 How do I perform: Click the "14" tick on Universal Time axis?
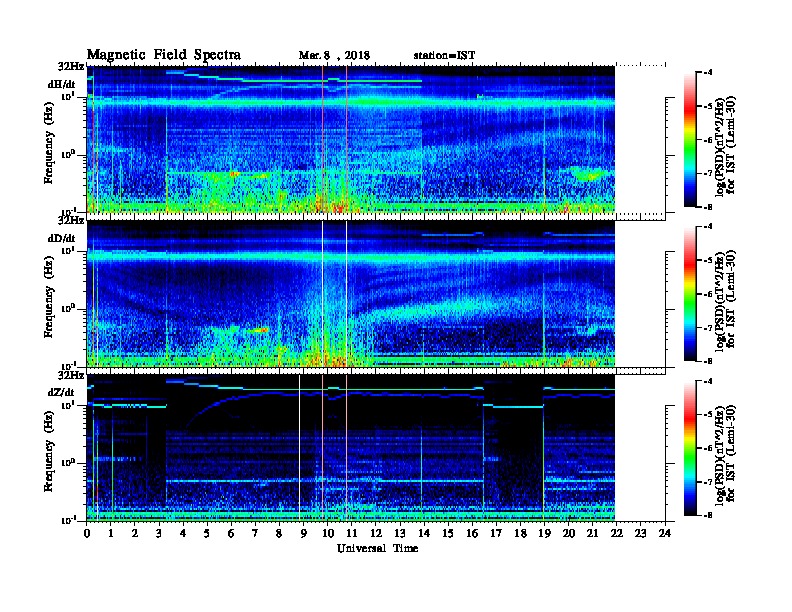click(424, 533)
